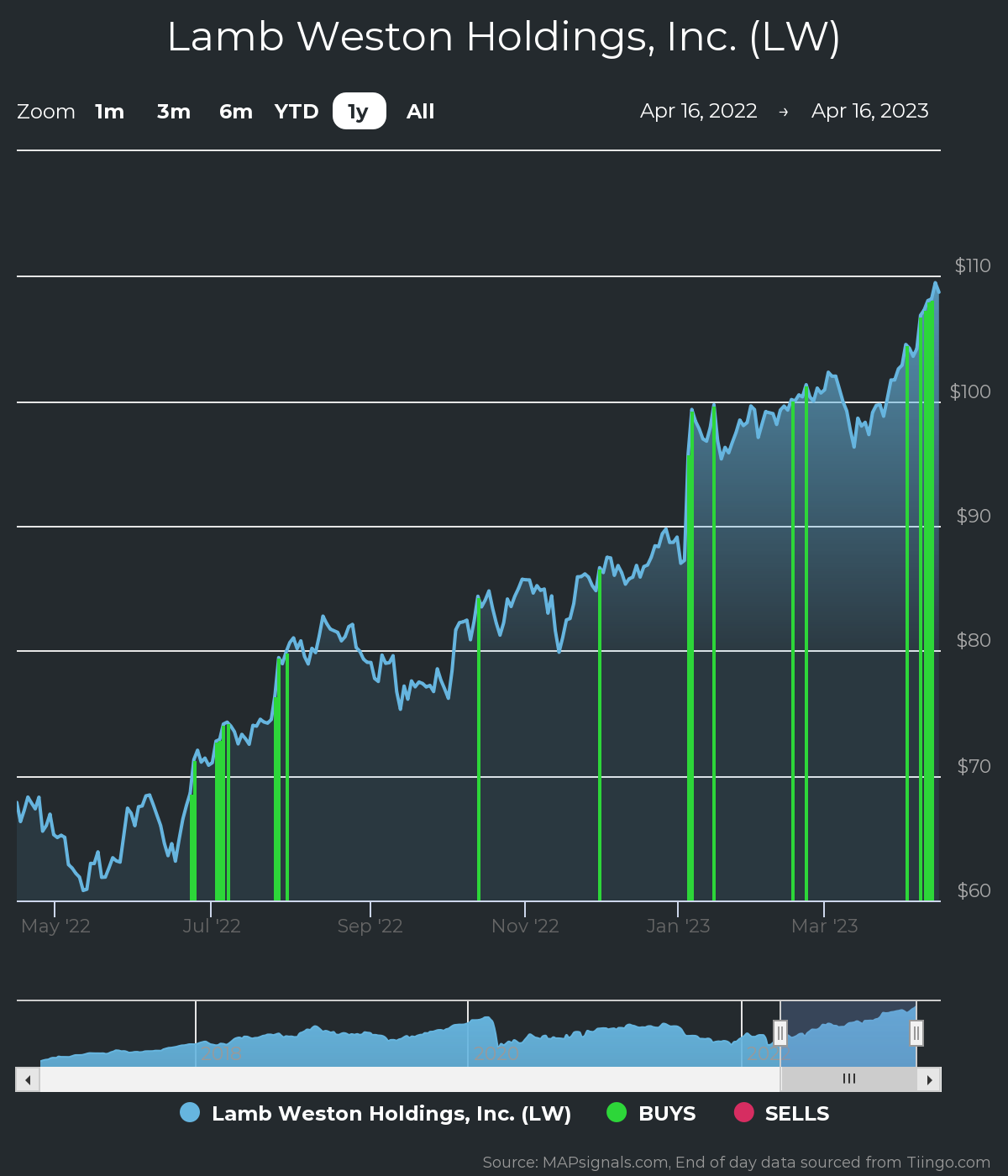Click the 2018 navigator year label
This screenshot has width=1008, height=1176.
[x=221, y=1053]
